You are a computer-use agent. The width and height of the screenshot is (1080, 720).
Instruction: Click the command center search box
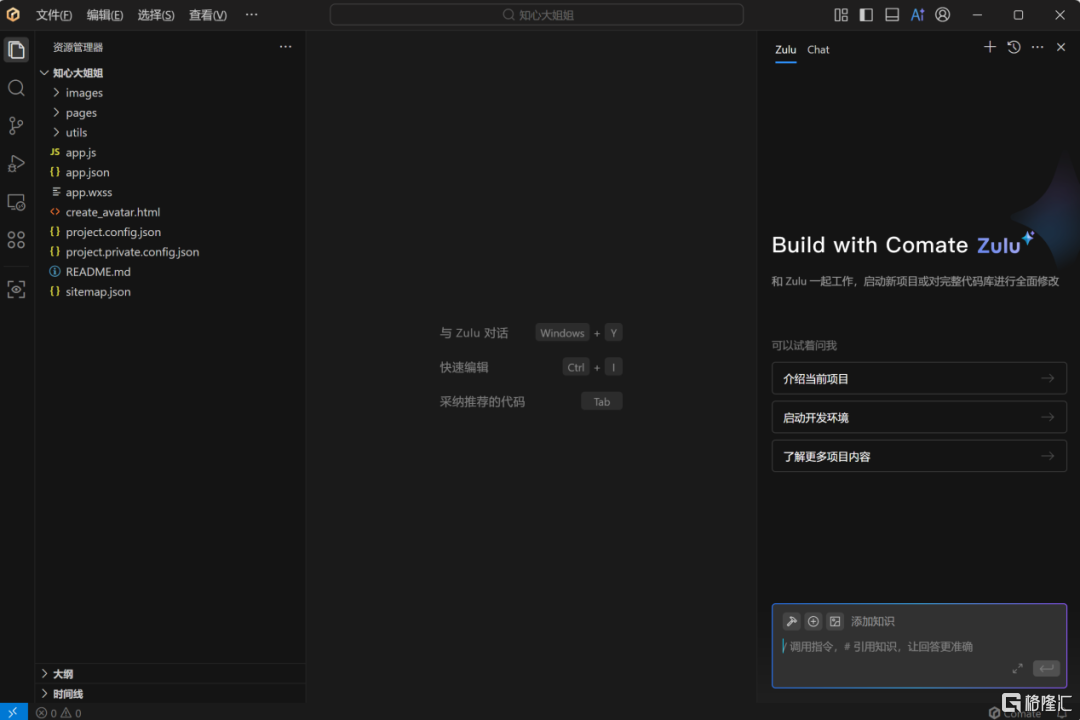click(537, 14)
